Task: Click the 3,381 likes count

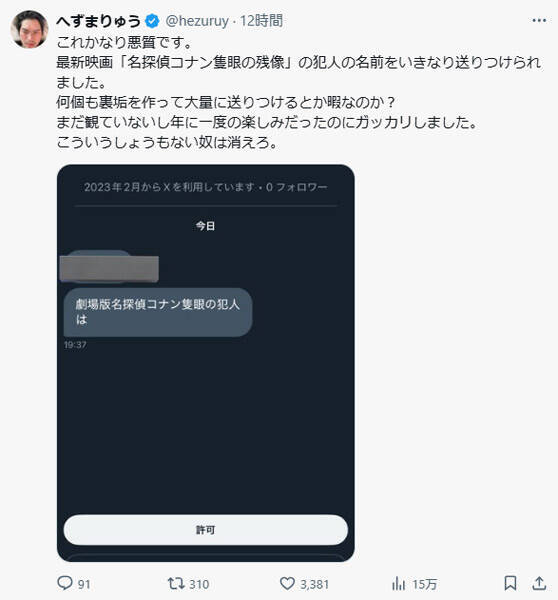Action: (314, 584)
